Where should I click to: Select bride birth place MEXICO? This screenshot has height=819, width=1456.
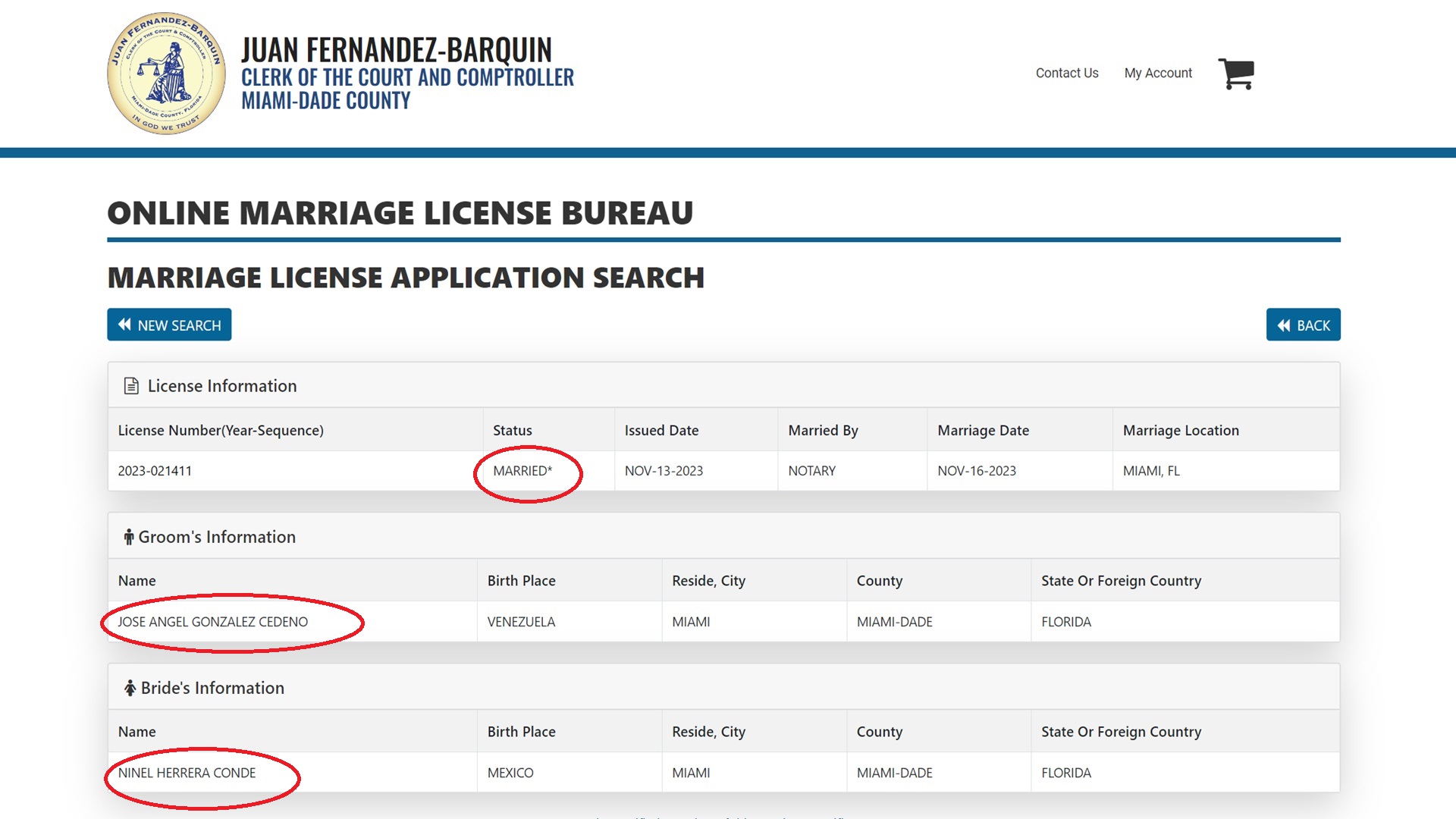pyautogui.click(x=510, y=773)
